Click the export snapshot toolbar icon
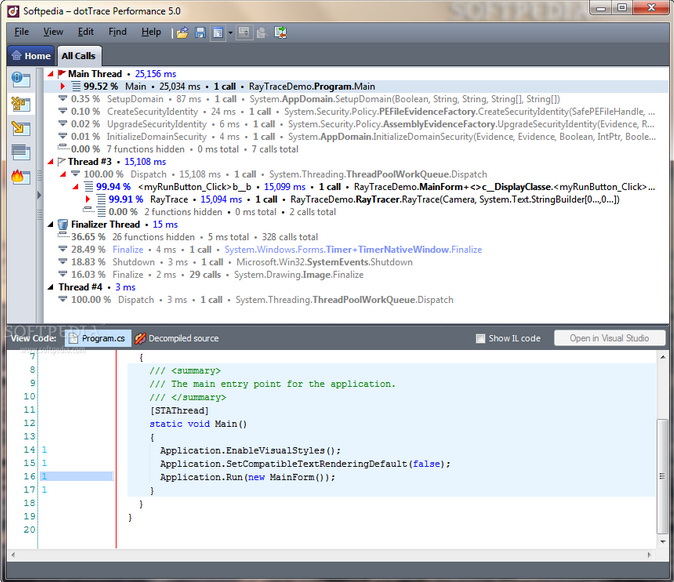Viewport: 674px width, 582px height. [x=281, y=33]
